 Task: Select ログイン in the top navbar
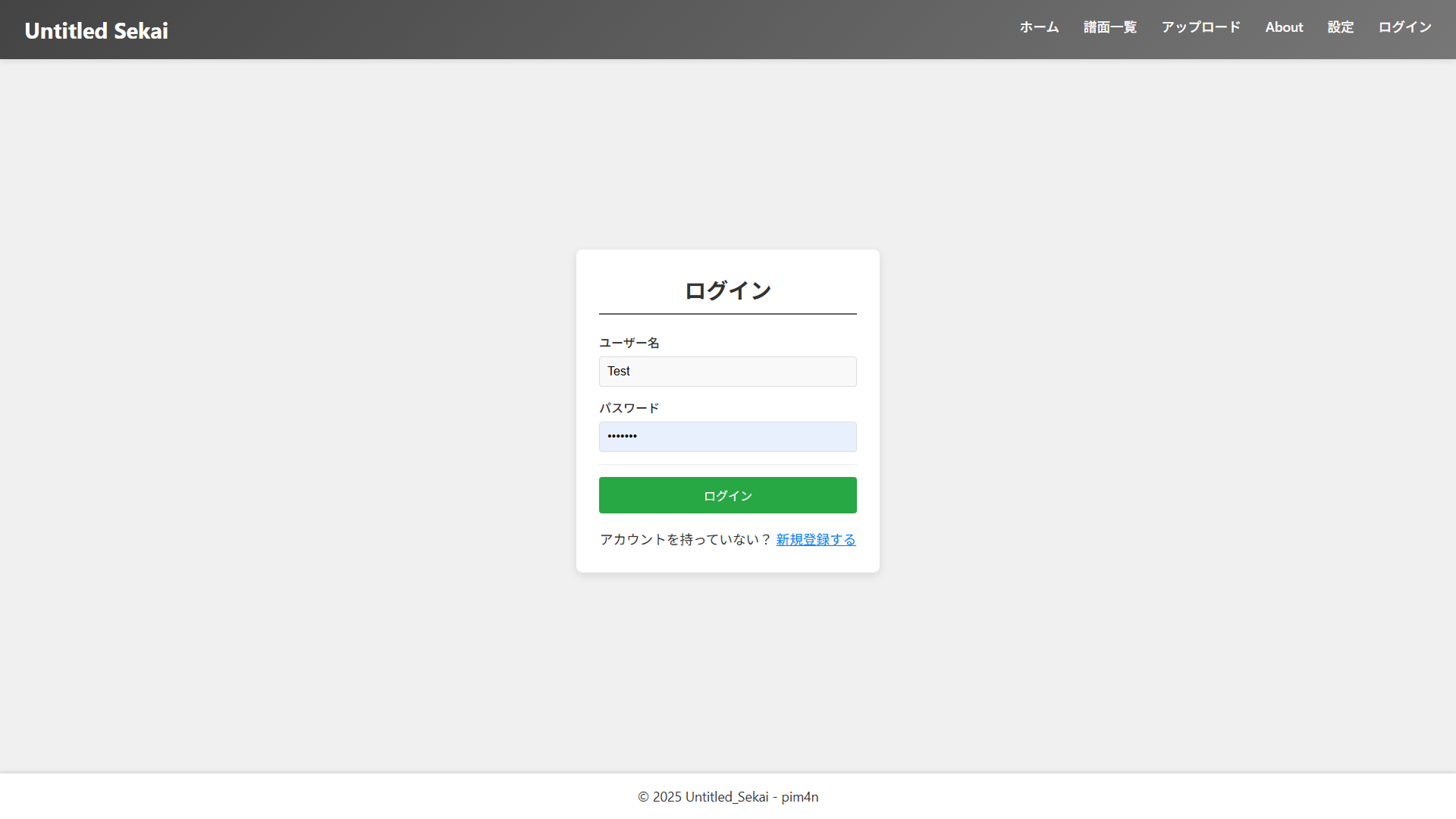[1404, 27]
